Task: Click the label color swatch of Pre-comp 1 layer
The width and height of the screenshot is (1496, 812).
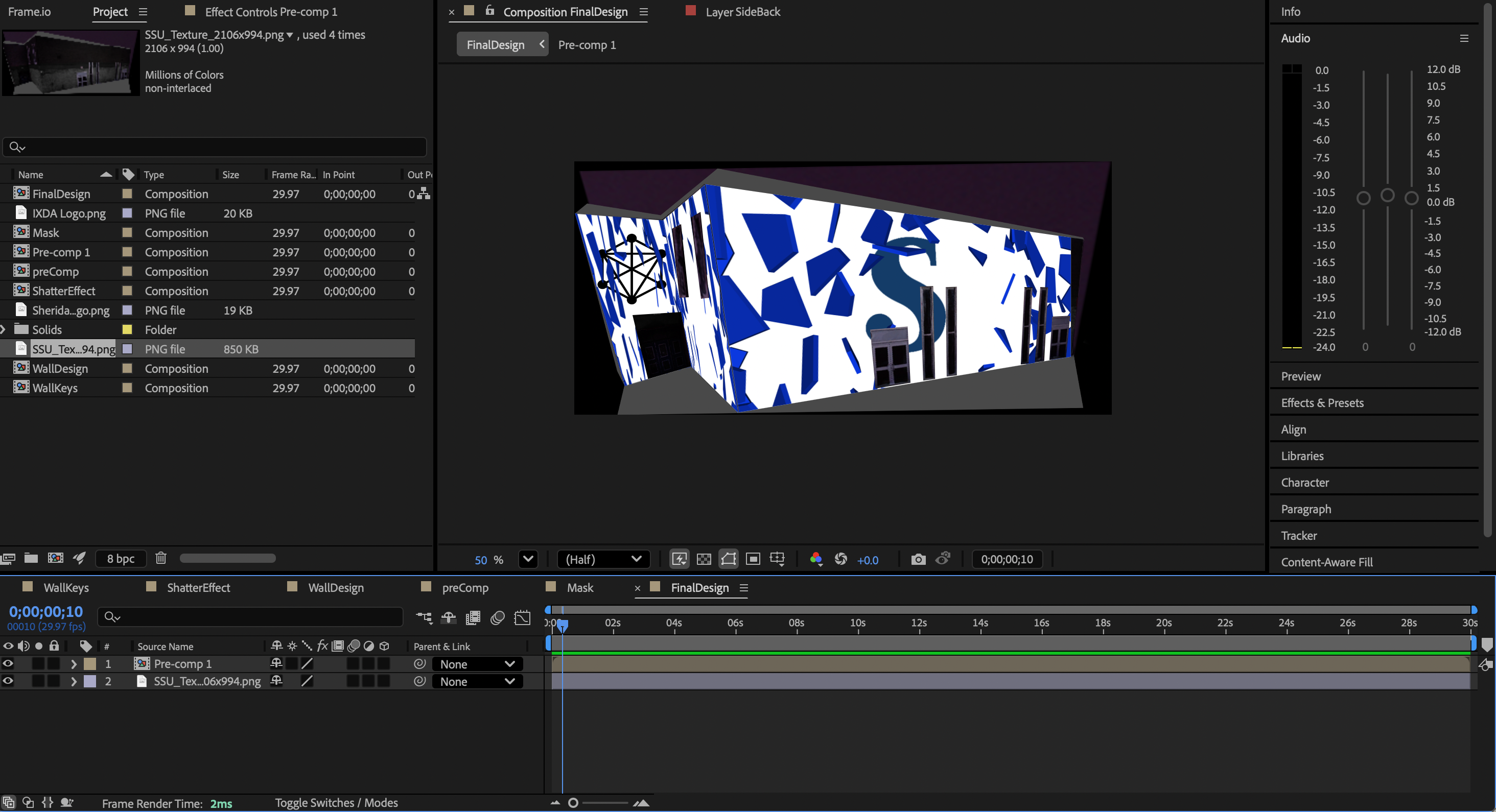Action: click(89, 663)
